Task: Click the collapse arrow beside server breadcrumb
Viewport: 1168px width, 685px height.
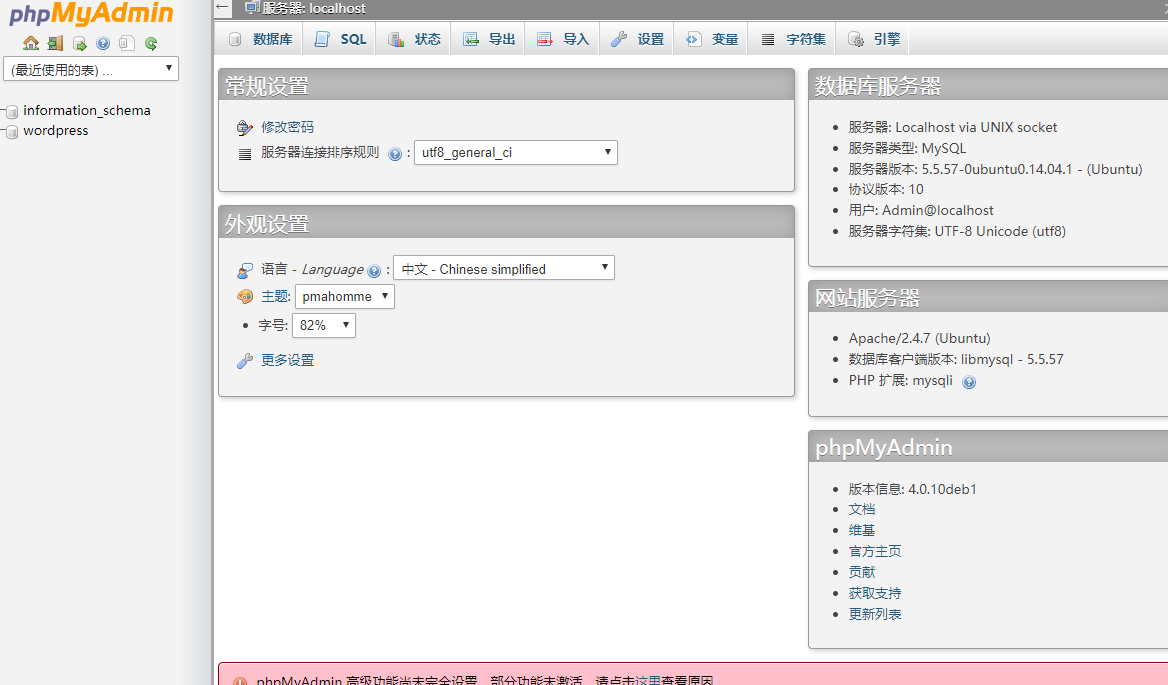Action: (222, 7)
